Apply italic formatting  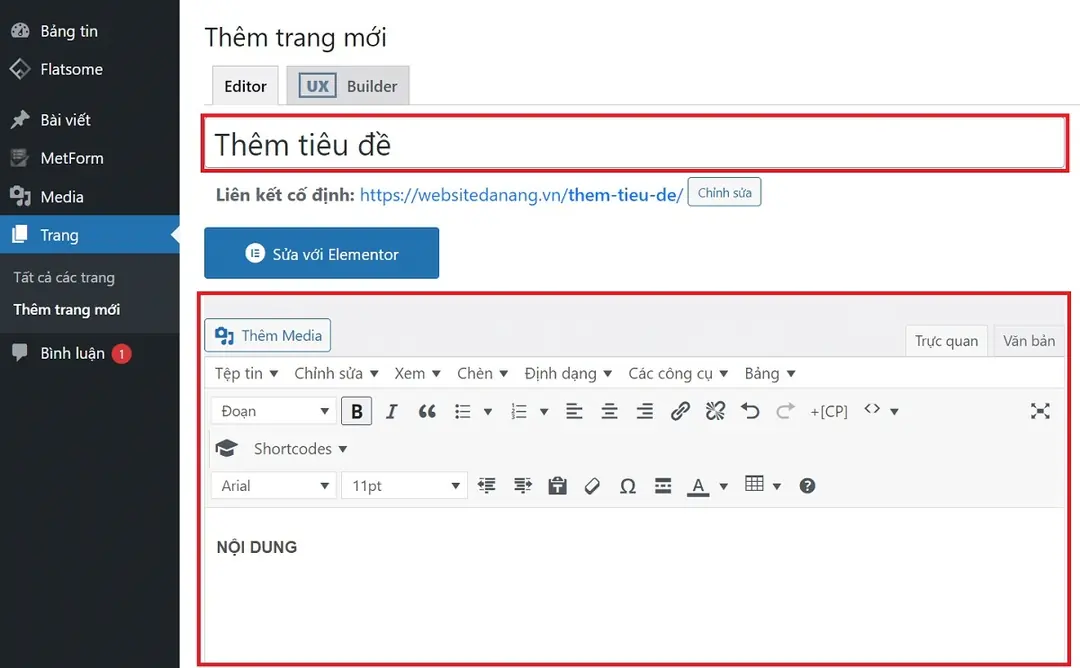392,410
